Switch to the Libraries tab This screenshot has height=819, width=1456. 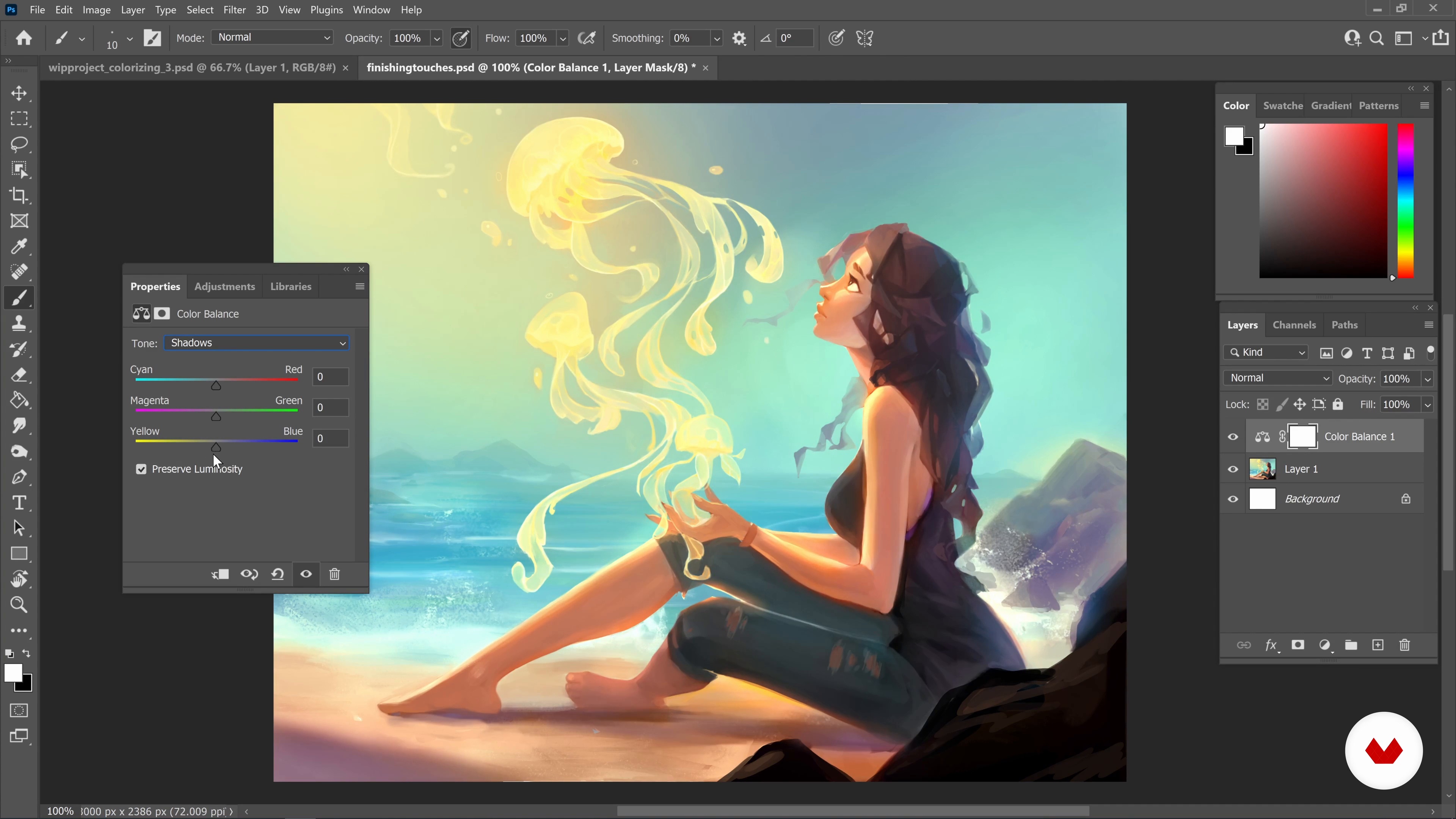290,287
